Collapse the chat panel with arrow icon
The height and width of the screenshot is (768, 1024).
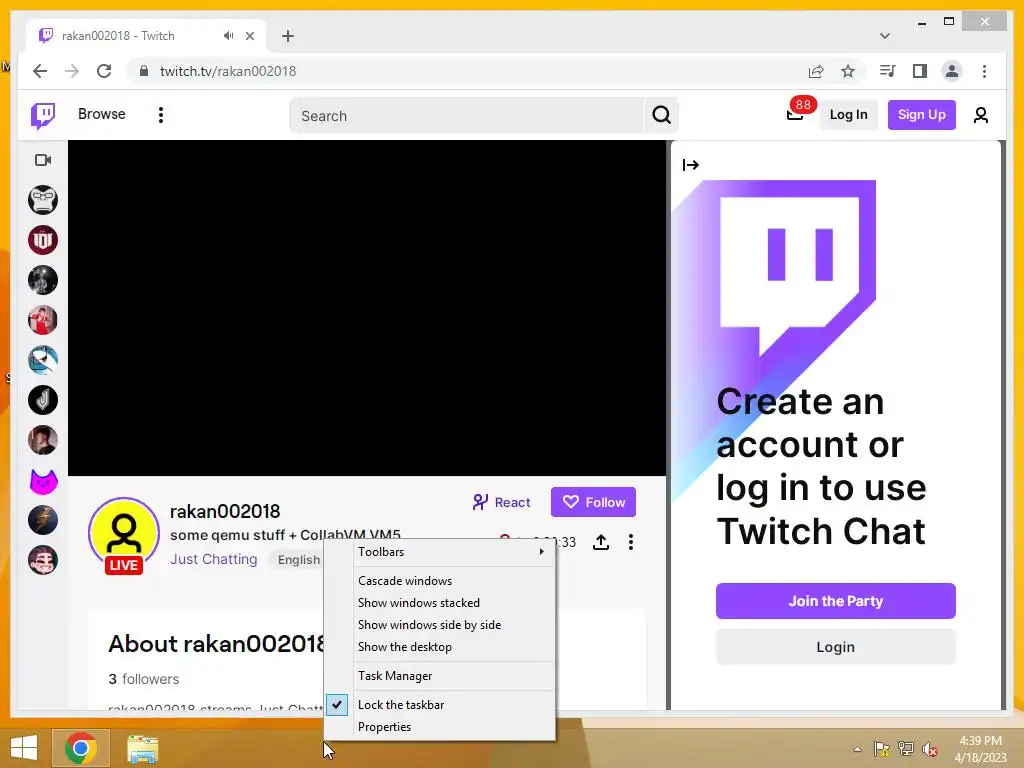[690, 165]
